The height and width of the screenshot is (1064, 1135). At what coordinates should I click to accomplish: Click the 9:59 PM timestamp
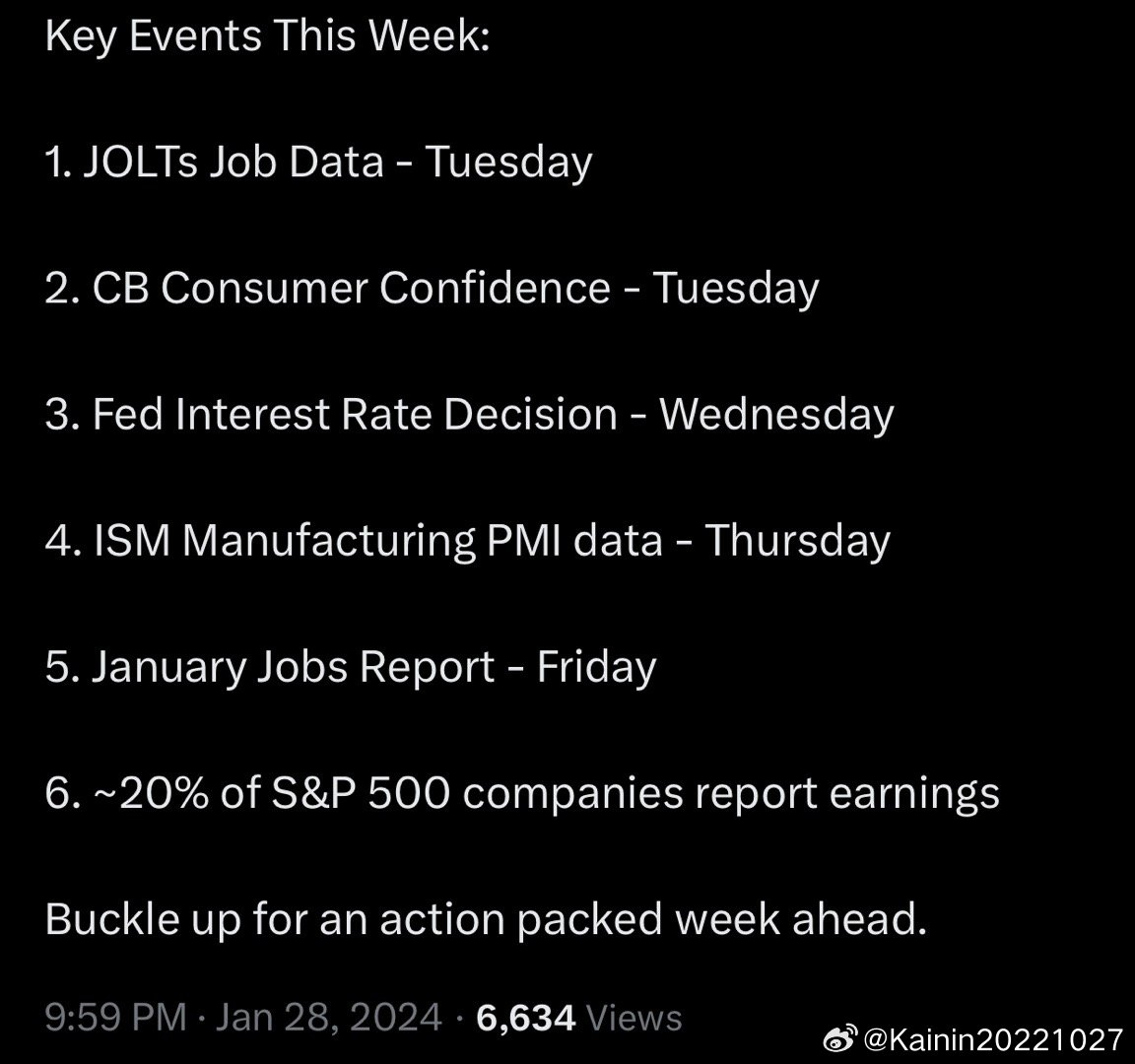point(116,1017)
